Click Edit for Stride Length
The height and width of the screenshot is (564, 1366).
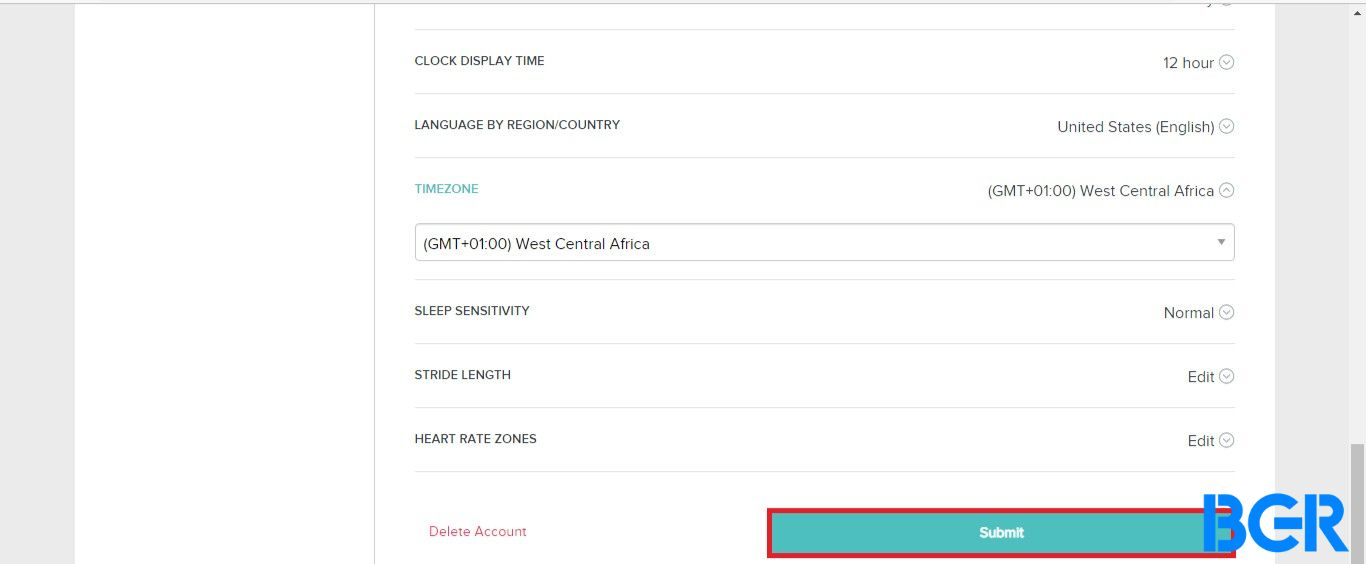(1200, 377)
